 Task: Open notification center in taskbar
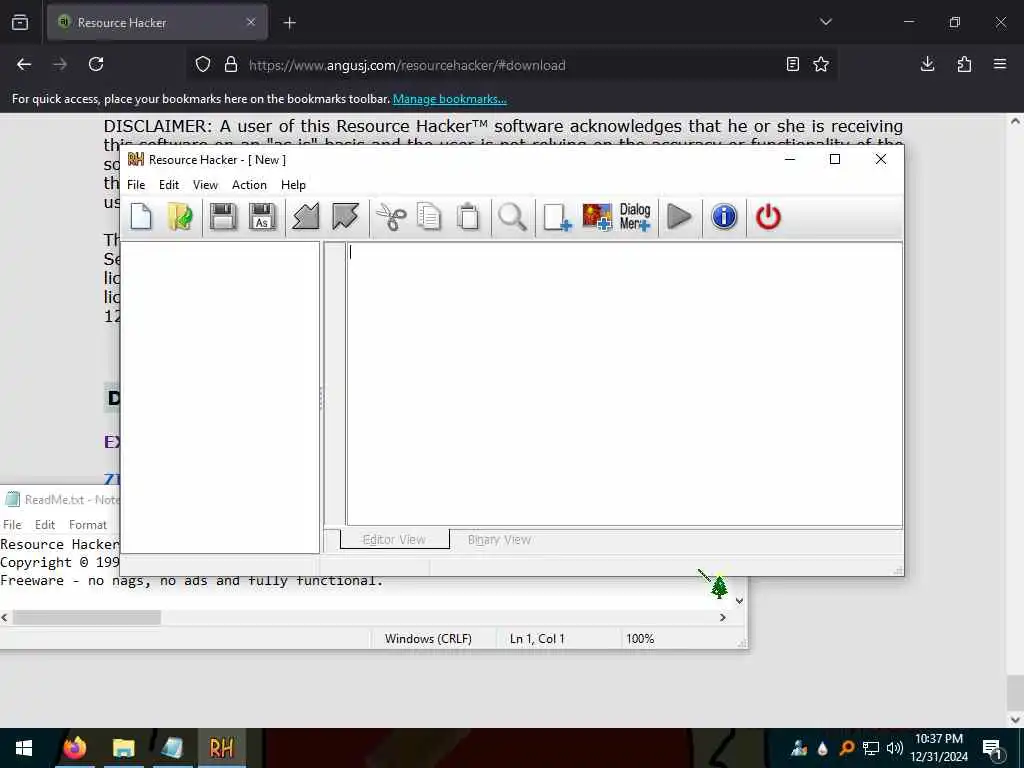(993, 749)
